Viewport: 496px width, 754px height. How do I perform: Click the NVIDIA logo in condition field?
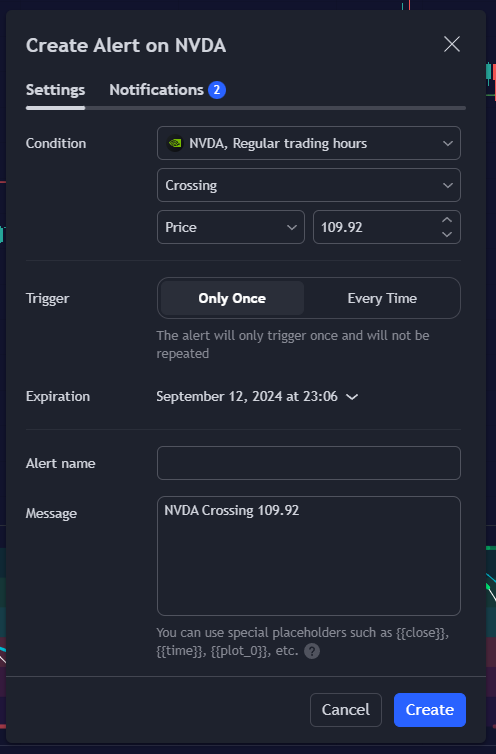[175, 143]
